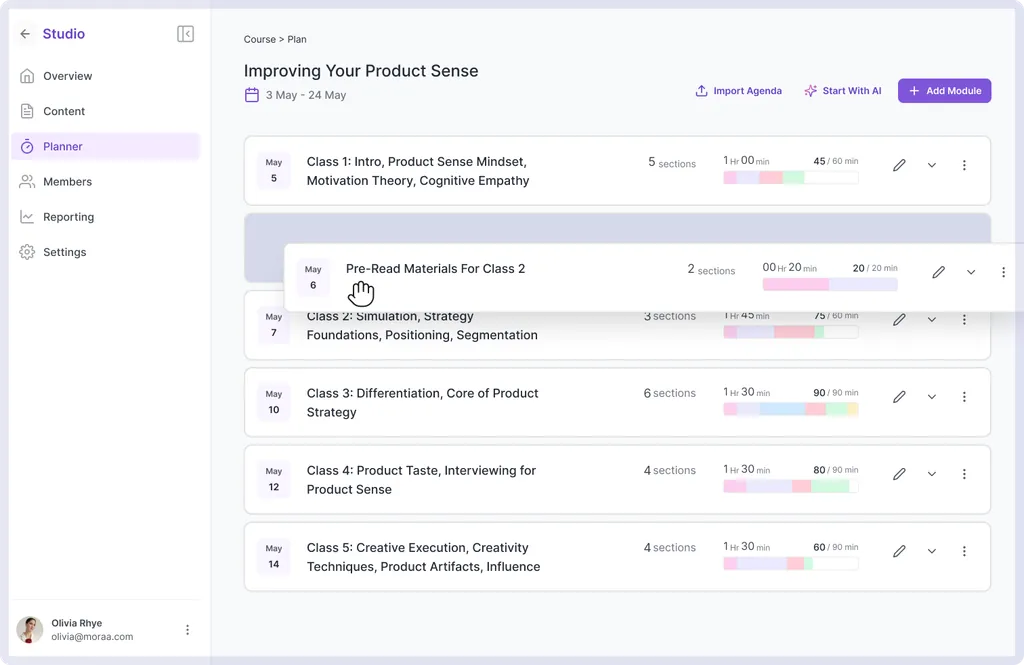Edit Class 1 module with pencil icon
The height and width of the screenshot is (665, 1024).
pos(899,165)
